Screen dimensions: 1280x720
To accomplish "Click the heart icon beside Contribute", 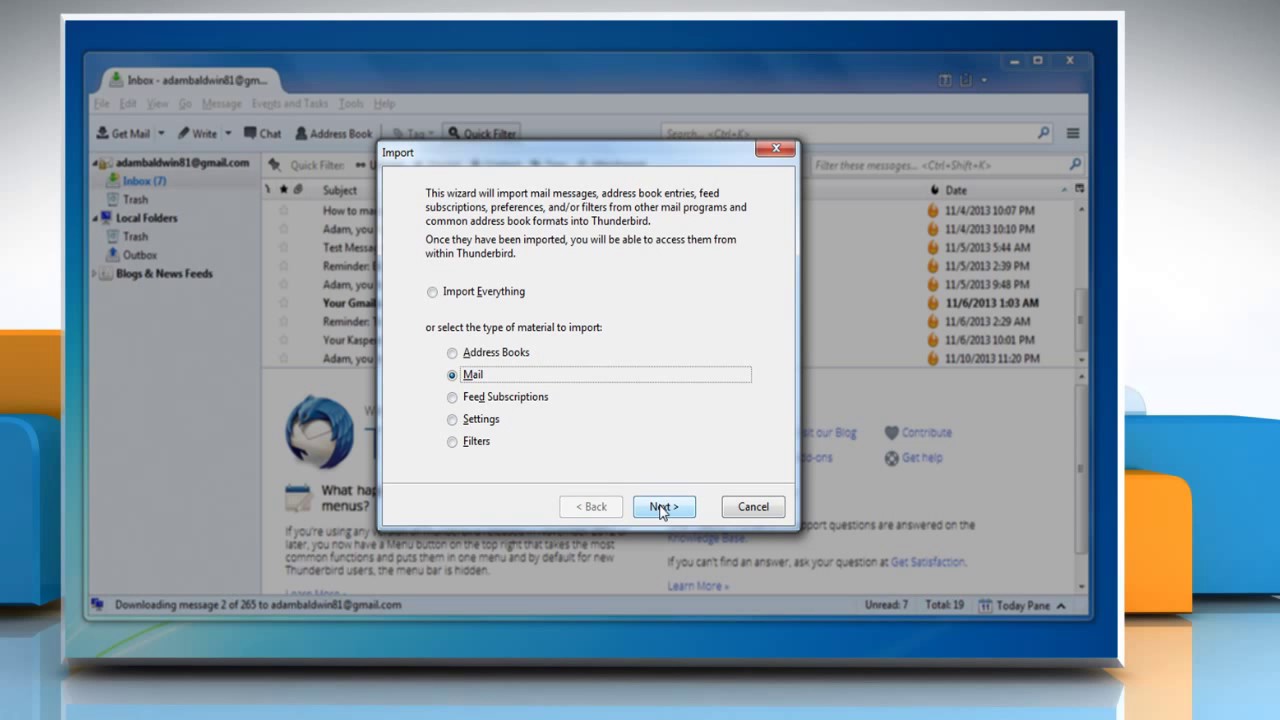I will point(892,433).
